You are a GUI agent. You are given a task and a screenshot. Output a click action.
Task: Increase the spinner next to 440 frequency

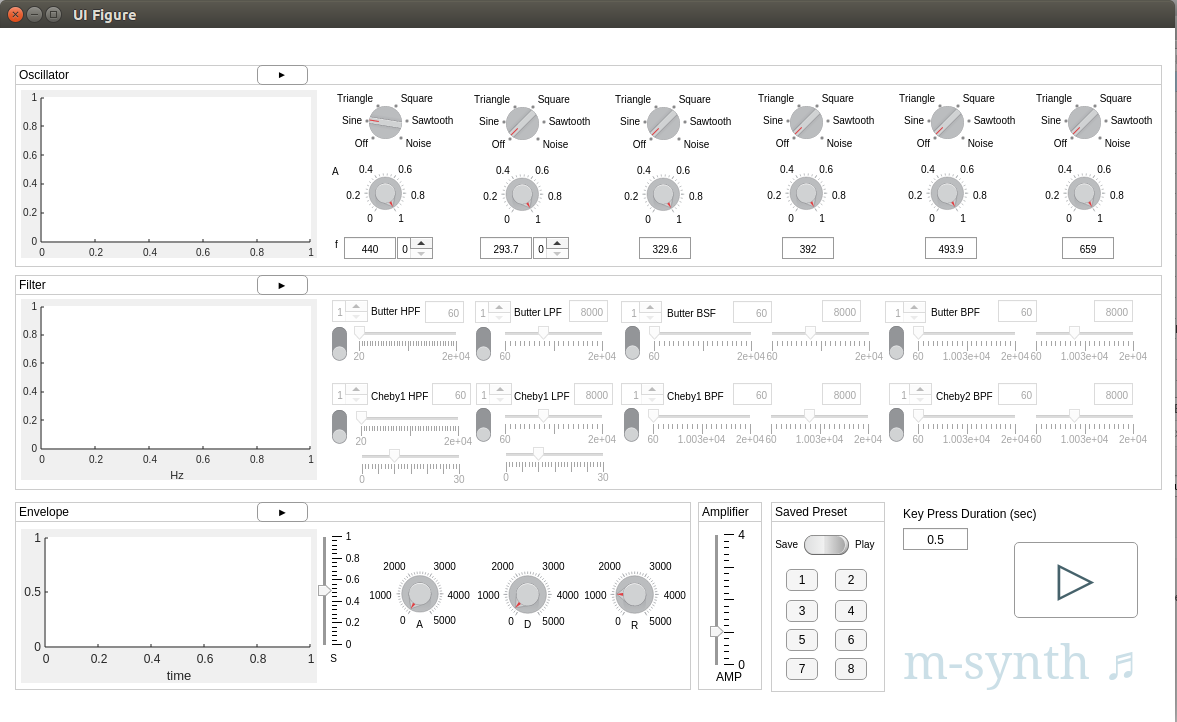coord(422,243)
